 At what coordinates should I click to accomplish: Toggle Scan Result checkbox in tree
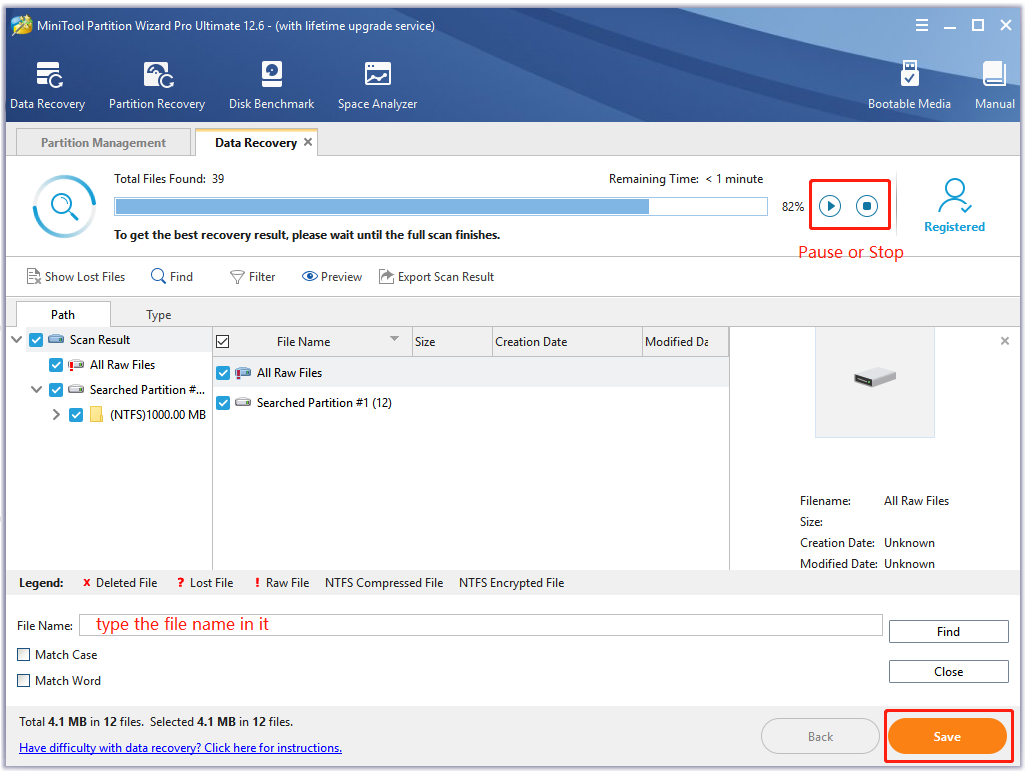pyautogui.click(x=36, y=340)
